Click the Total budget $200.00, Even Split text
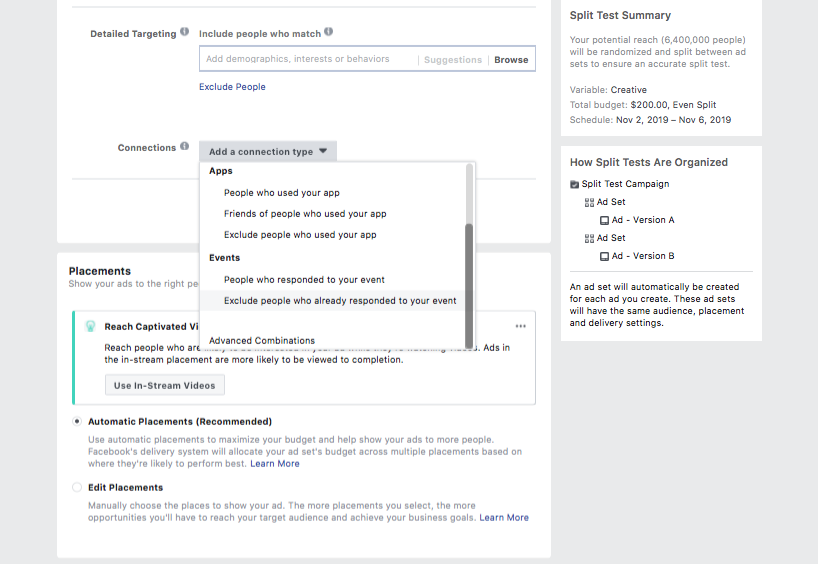This screenshot has height=564, width=818. pyautogui.click(x=643, y=104)
